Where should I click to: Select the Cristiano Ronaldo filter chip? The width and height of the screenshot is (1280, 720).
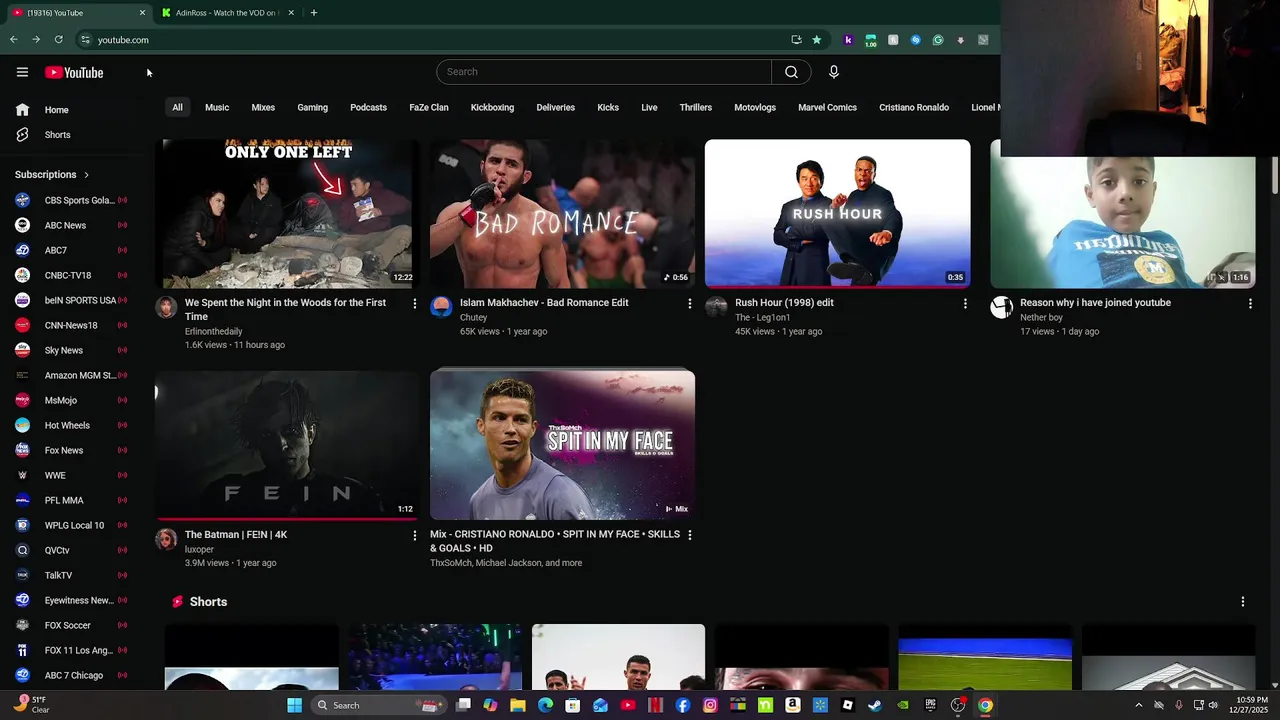coord(914,107)
